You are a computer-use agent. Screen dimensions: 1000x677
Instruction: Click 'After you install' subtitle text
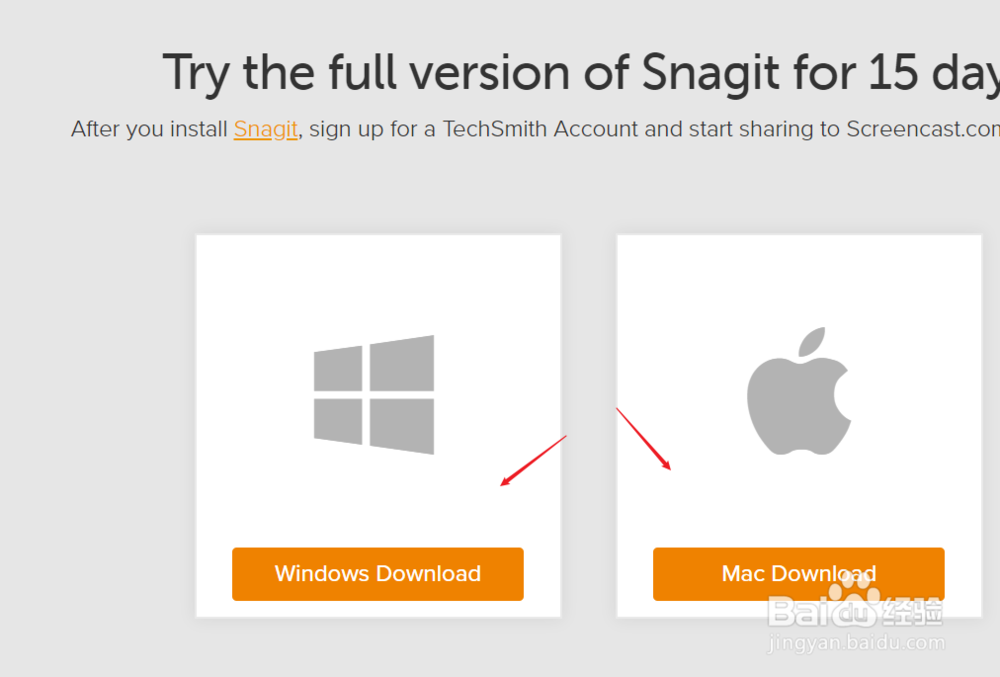149,129
